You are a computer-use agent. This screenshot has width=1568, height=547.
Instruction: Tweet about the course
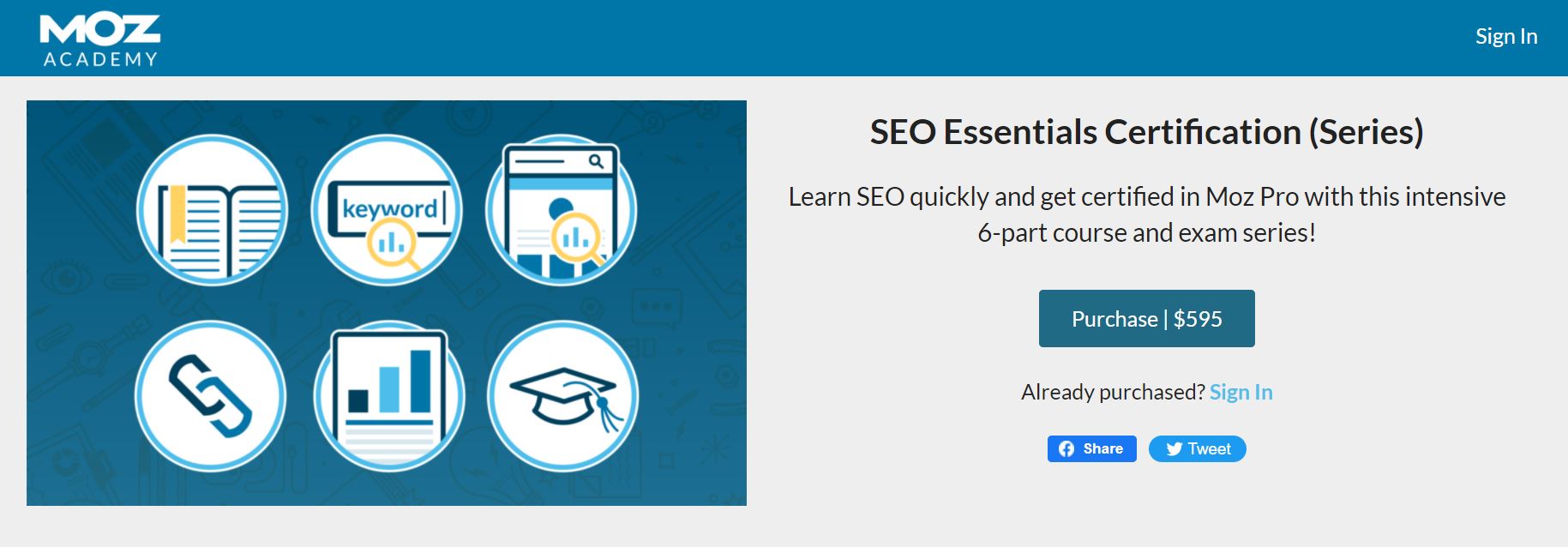click(1197, 448)
